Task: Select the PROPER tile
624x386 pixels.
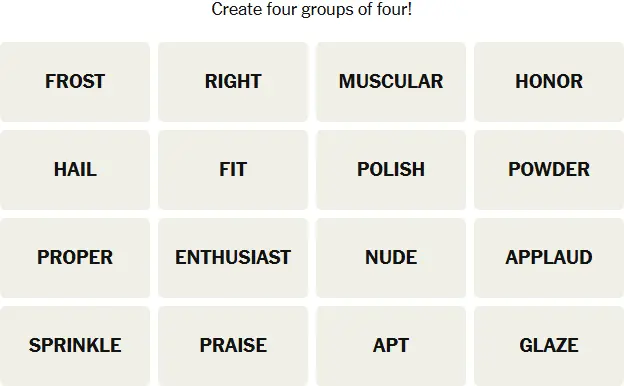Action: pyautogui.click(x=75, y=258)
